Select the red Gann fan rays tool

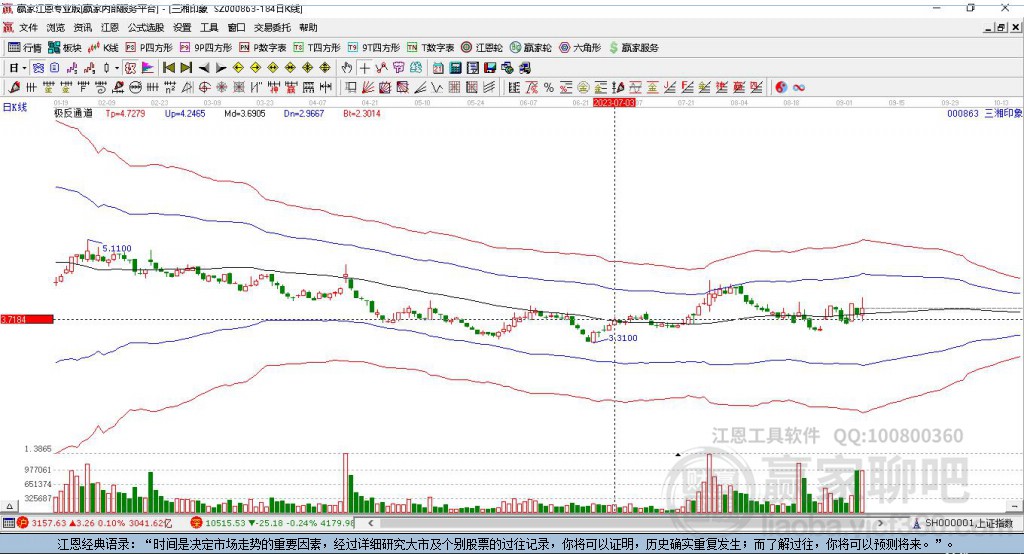pyautogui.click(x=368, y=87)
